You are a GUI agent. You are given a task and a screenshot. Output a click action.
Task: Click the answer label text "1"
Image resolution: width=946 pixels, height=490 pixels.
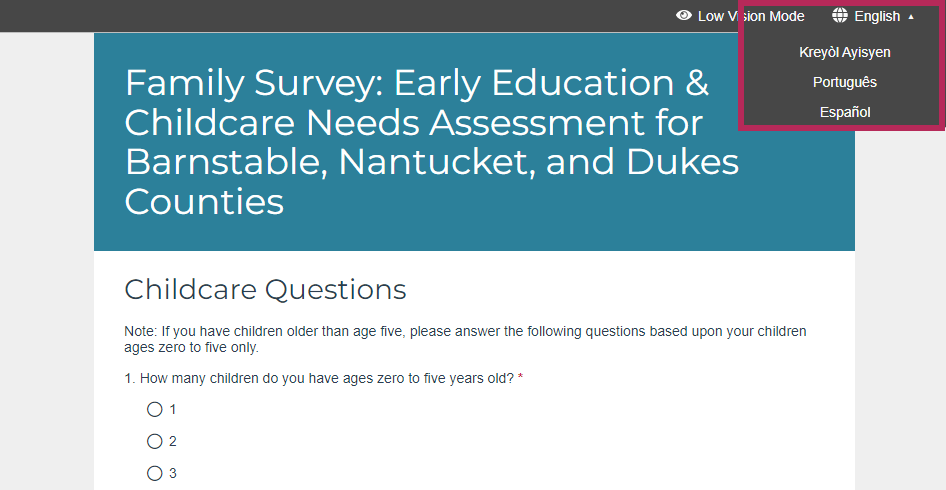coord(173,410)
